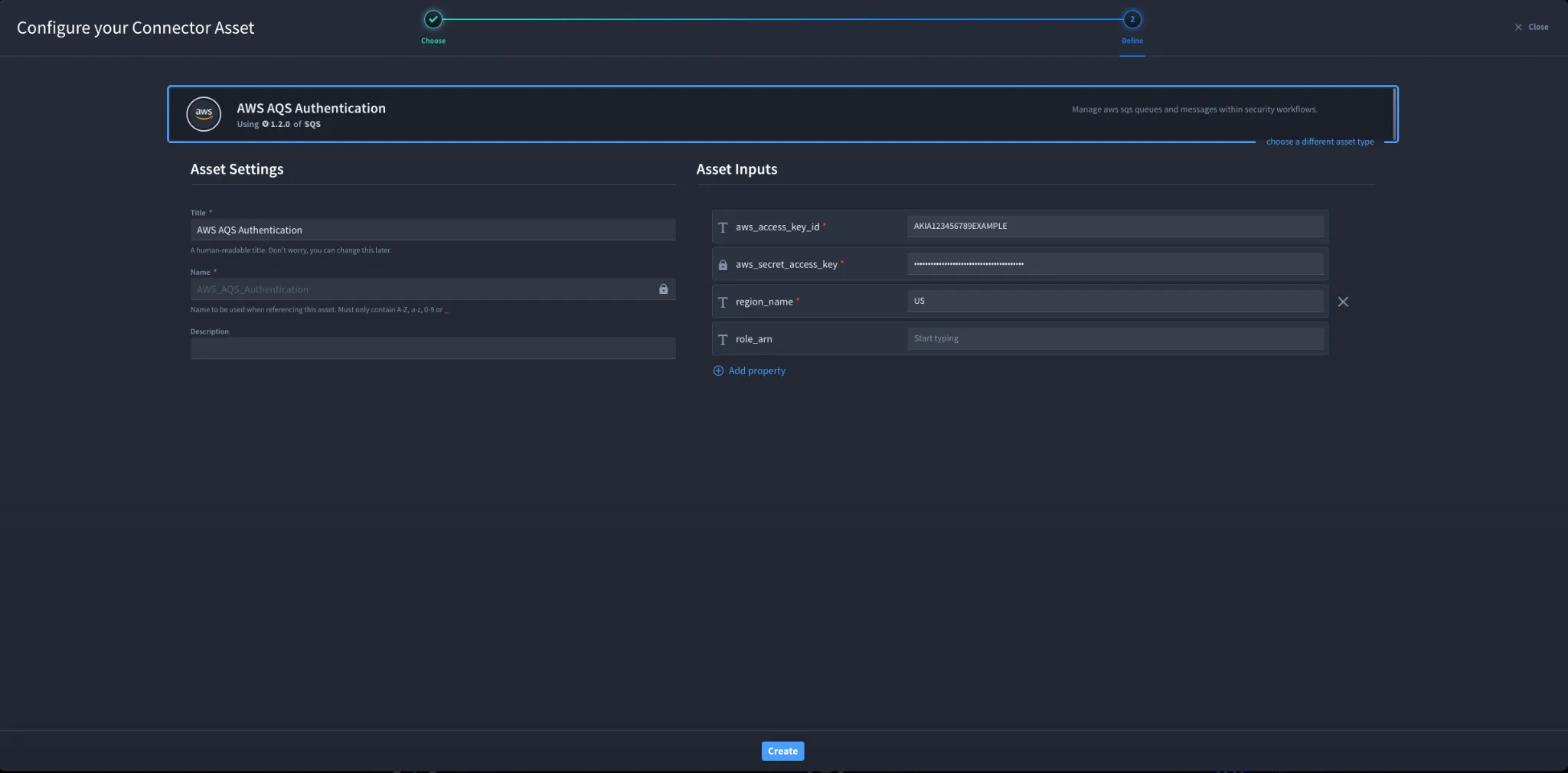Click the Asset Settings heading

(237, 169)
